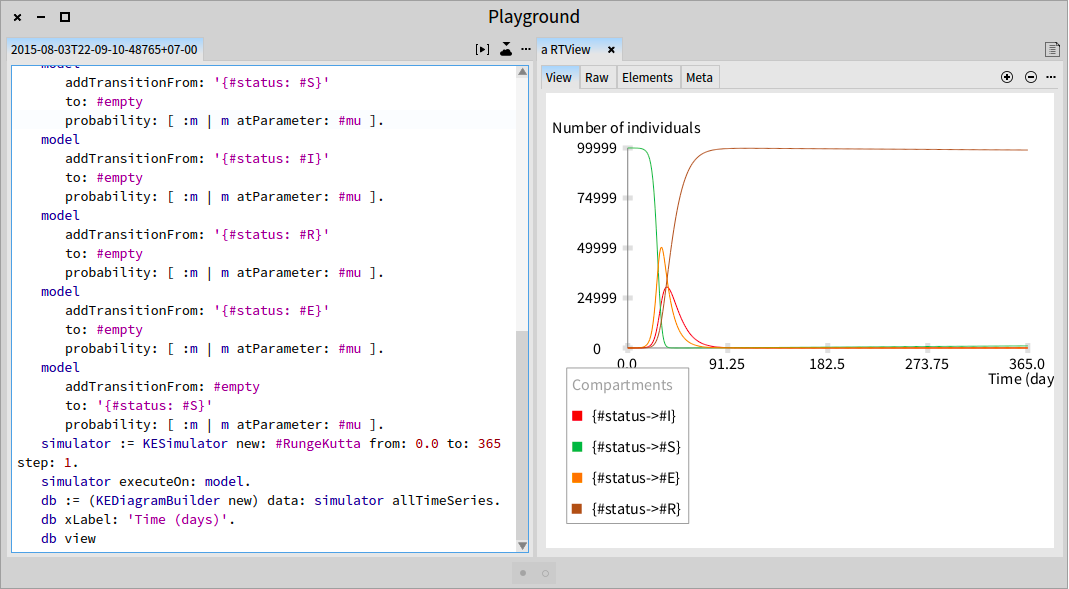Click the Do it and go play icon

pyautogui.click(x=482, y=49)
